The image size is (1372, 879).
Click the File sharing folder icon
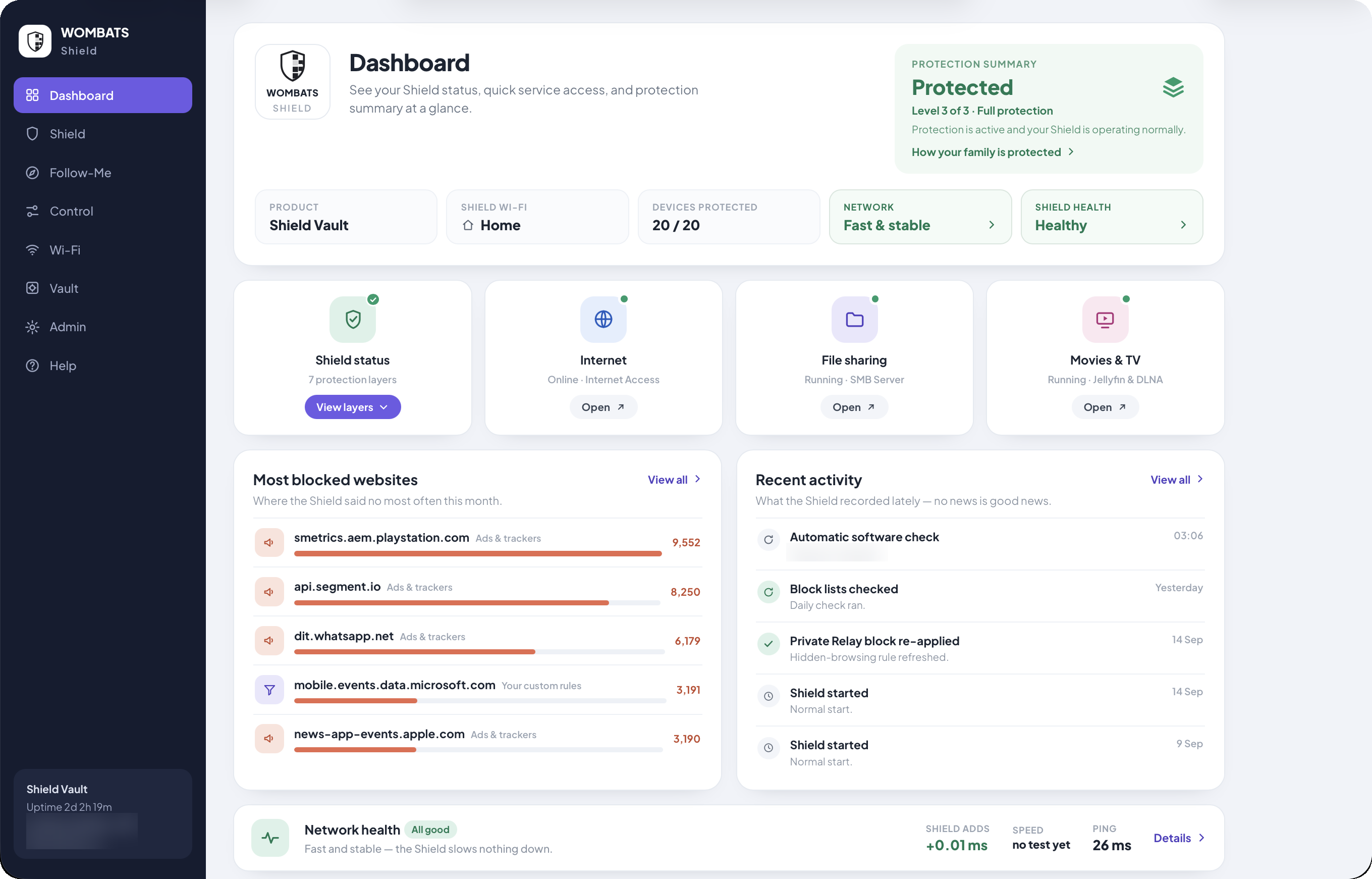854,319
